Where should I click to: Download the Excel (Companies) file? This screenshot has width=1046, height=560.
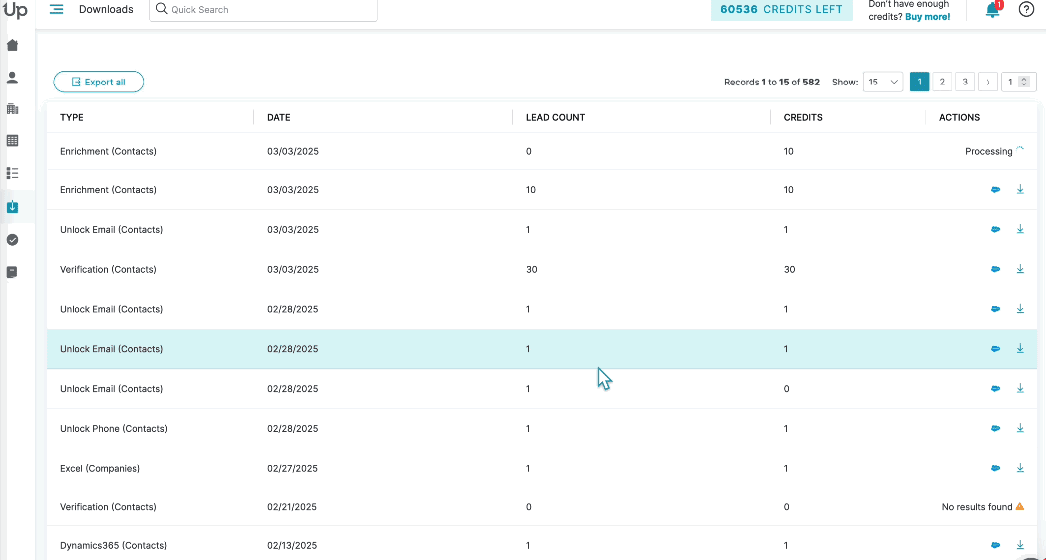[x=1020, y=468]
